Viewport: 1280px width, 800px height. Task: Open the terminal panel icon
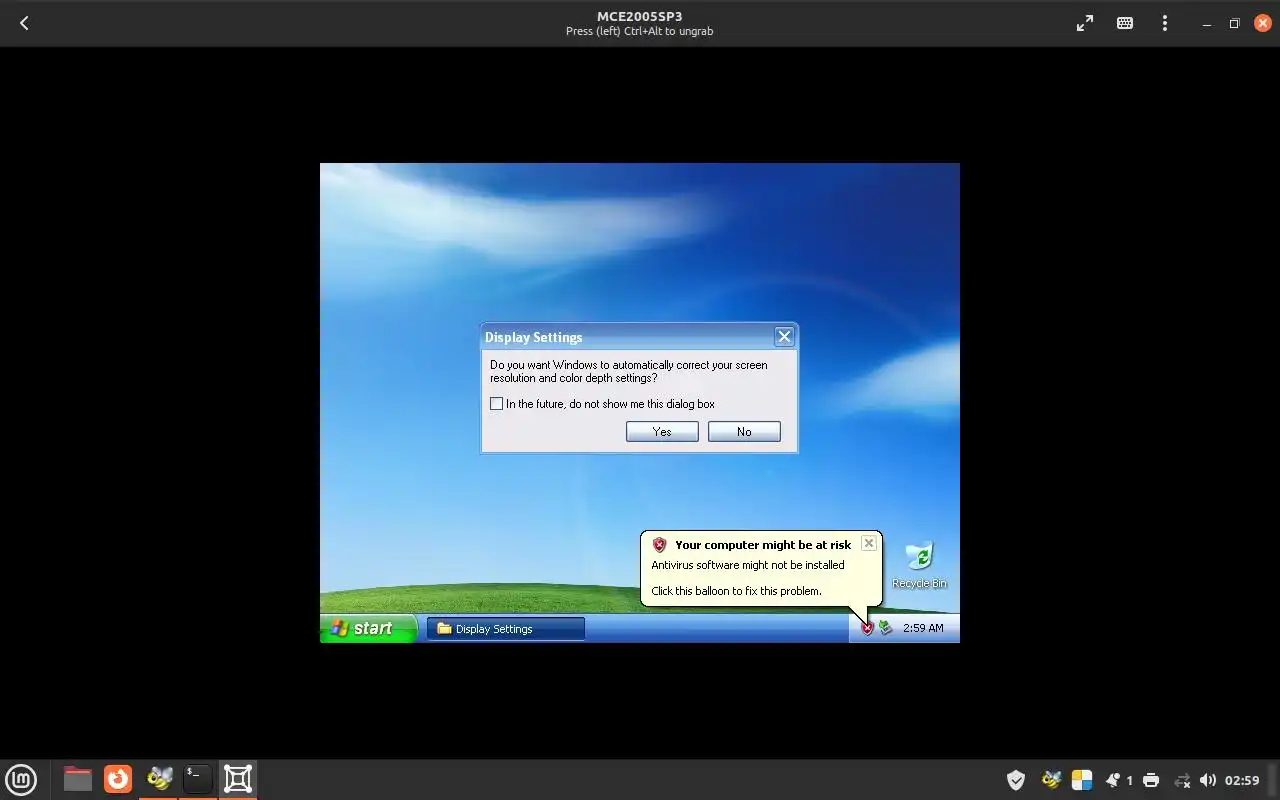(x=198, y=779)
